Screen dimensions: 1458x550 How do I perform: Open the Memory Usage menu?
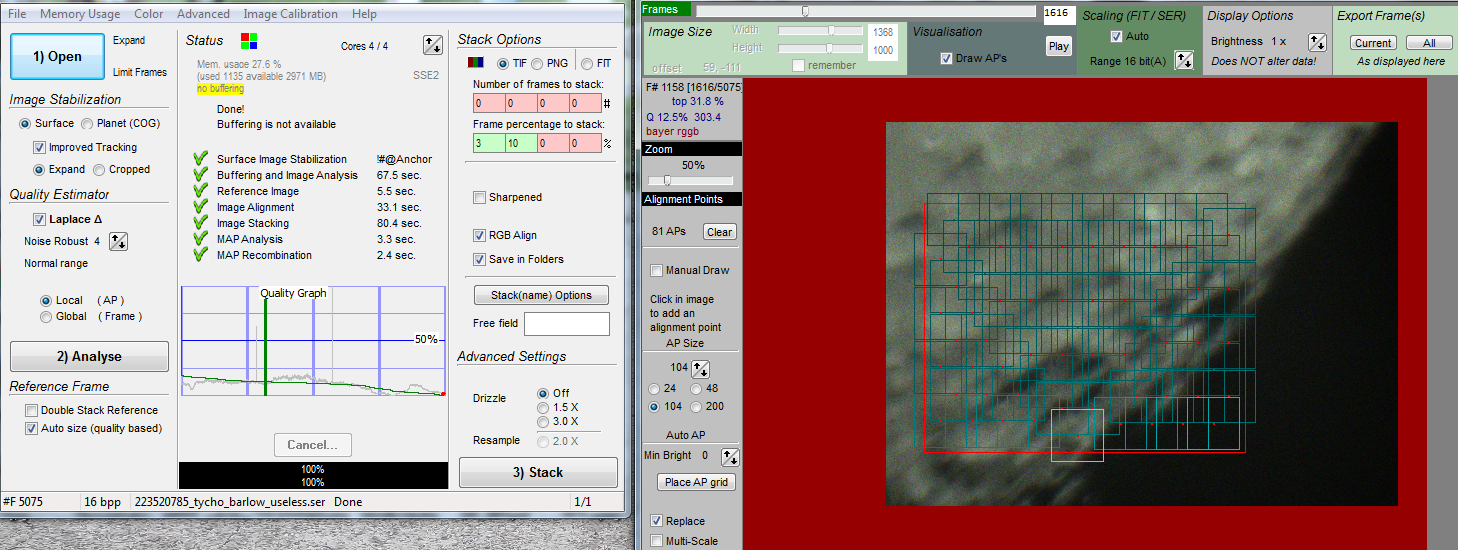[x=80, y=14]
